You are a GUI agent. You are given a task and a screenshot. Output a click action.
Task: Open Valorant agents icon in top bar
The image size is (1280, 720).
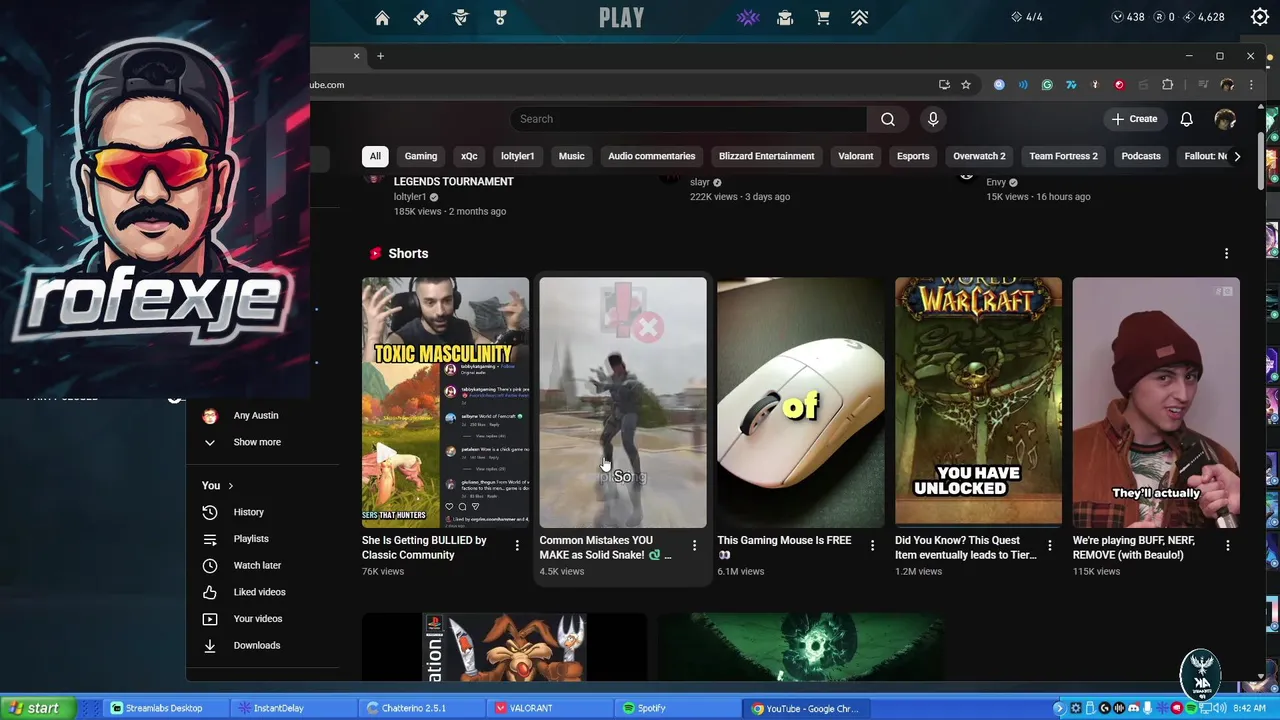click(461, 18)
